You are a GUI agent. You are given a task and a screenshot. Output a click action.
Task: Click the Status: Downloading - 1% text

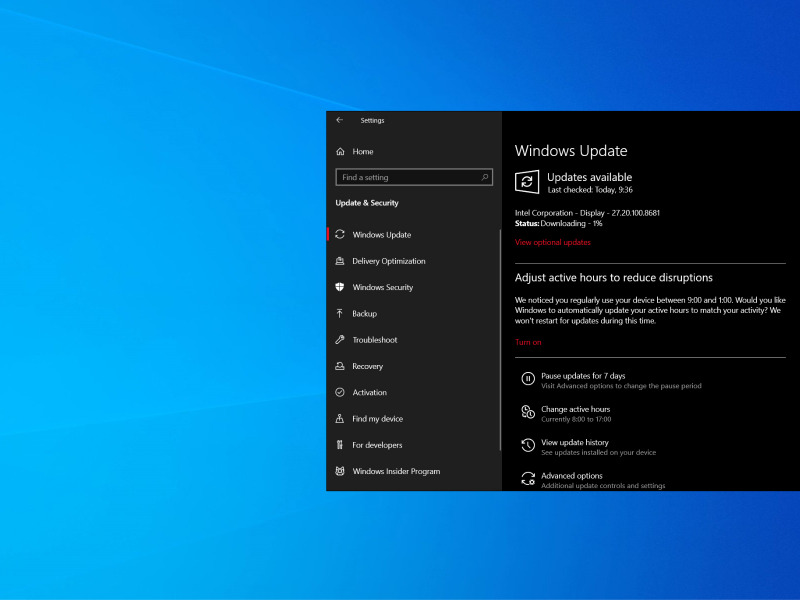tap(558, 223)
